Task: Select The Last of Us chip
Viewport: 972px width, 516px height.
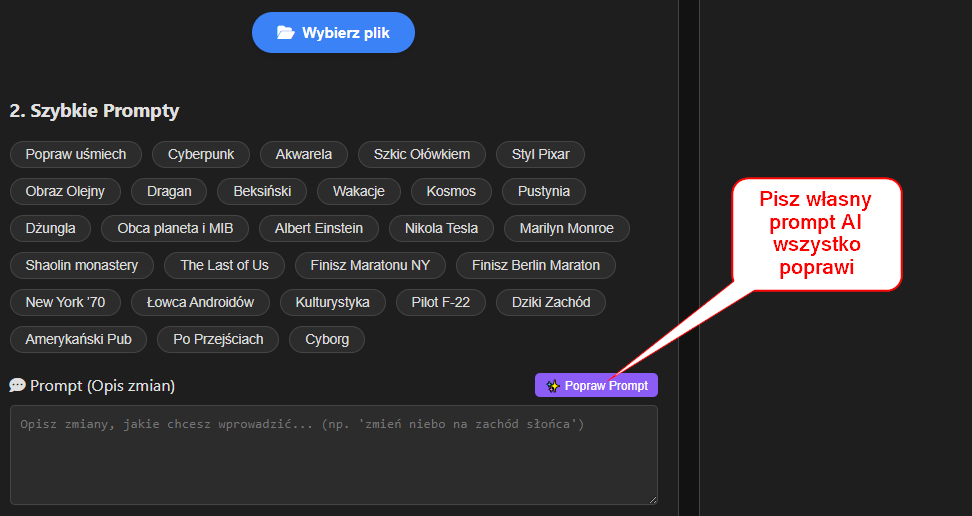Action: tap(224, 265)
